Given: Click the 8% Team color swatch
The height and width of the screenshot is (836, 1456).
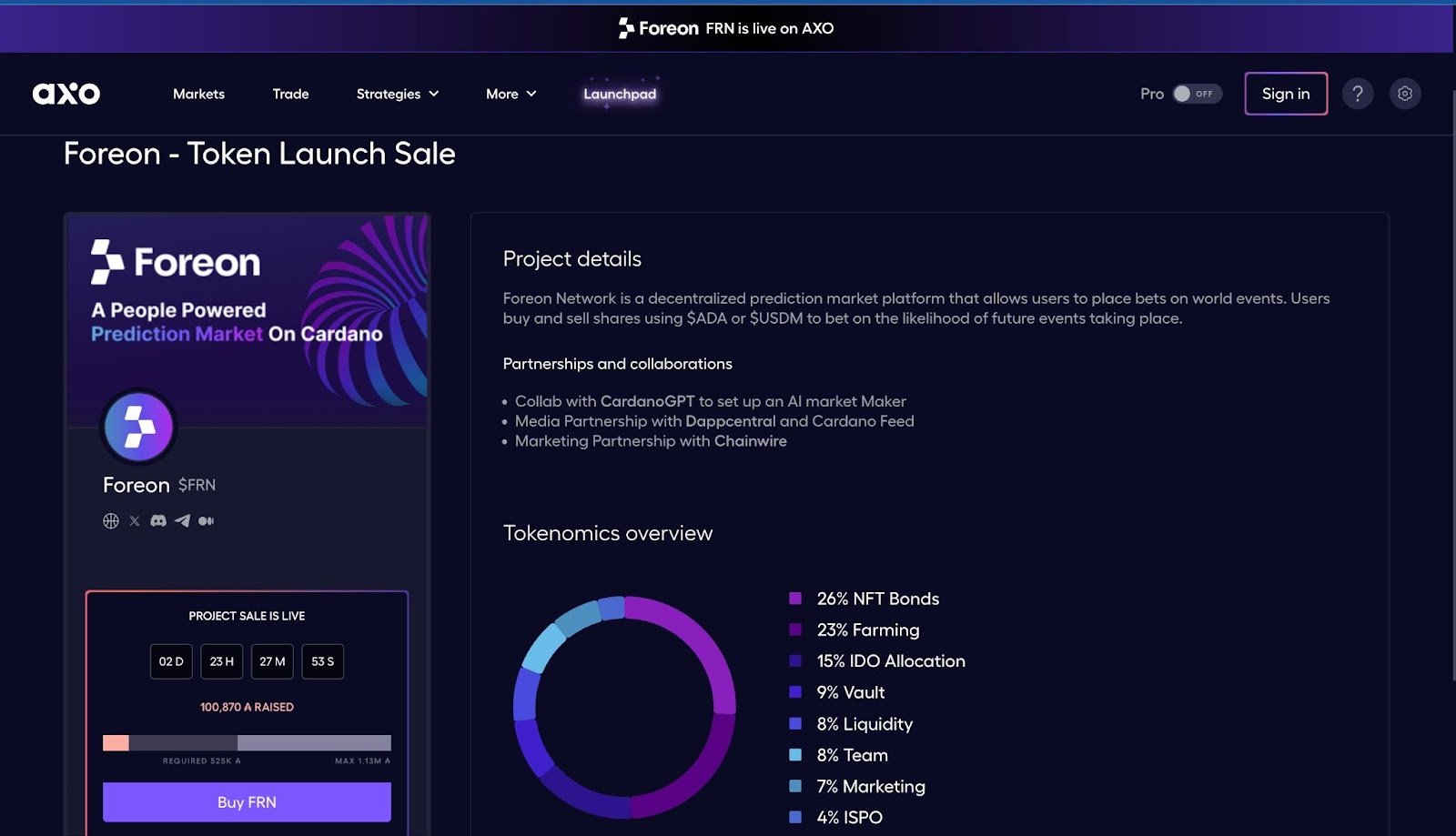Looking at the screenshot, I should tap(795, 755).
